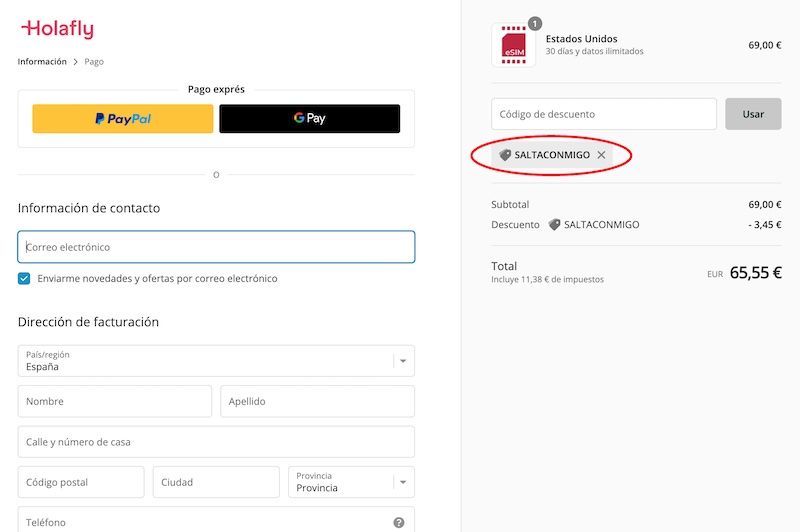
Task: Click the total amount 65,55 €
Action: 756,273
